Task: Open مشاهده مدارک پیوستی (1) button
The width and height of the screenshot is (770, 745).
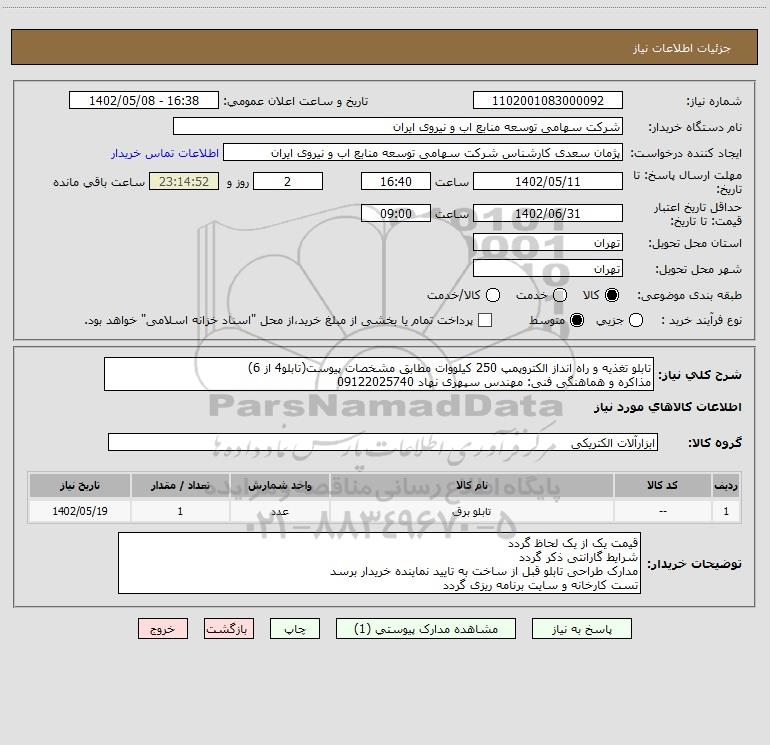Action: (426, 629)
